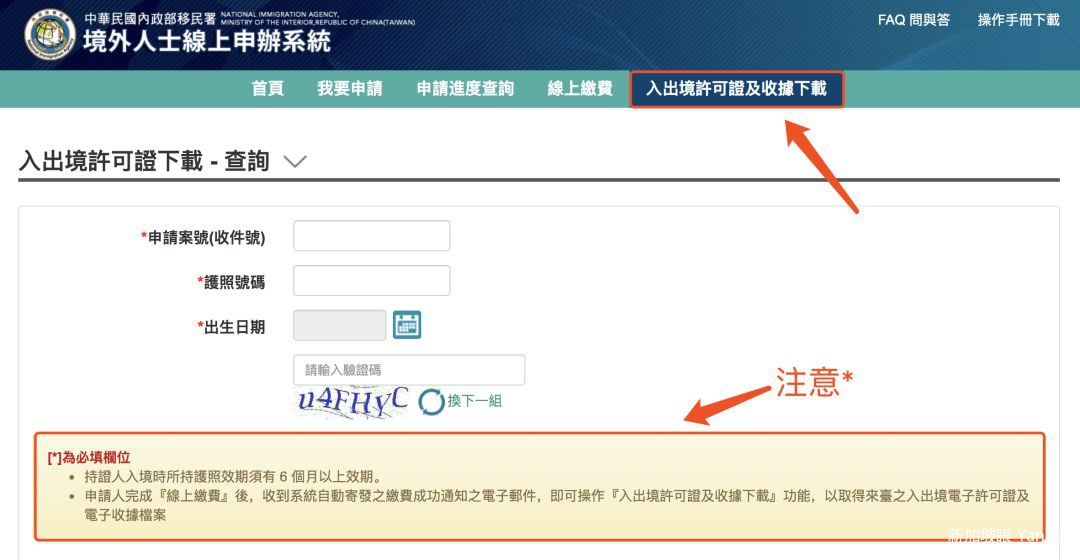The image size is (1080, 560).
Task: Click into the 護照號碼 text box
Action: click(371, 281)
